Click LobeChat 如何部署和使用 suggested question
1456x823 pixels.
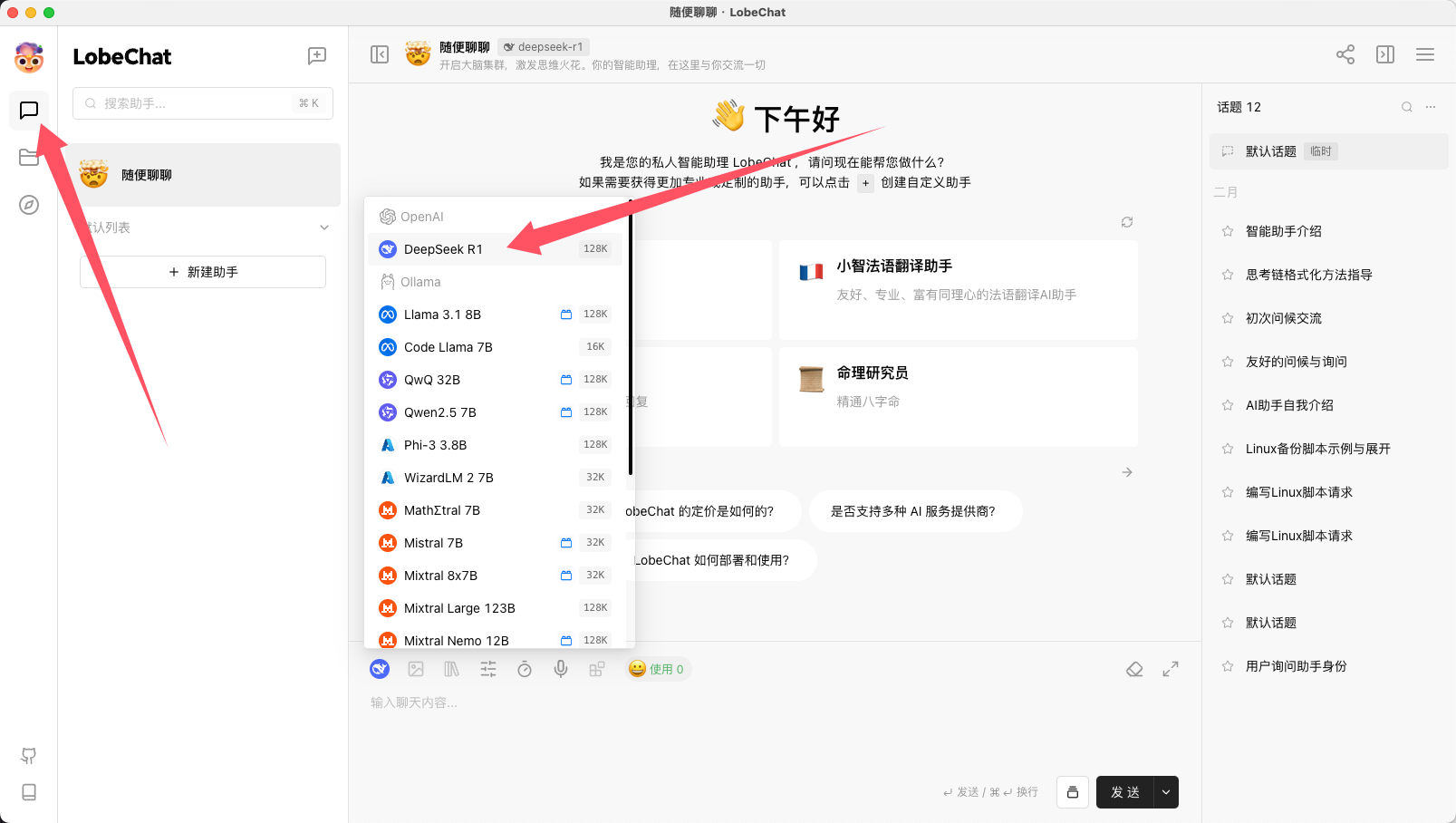711,560
